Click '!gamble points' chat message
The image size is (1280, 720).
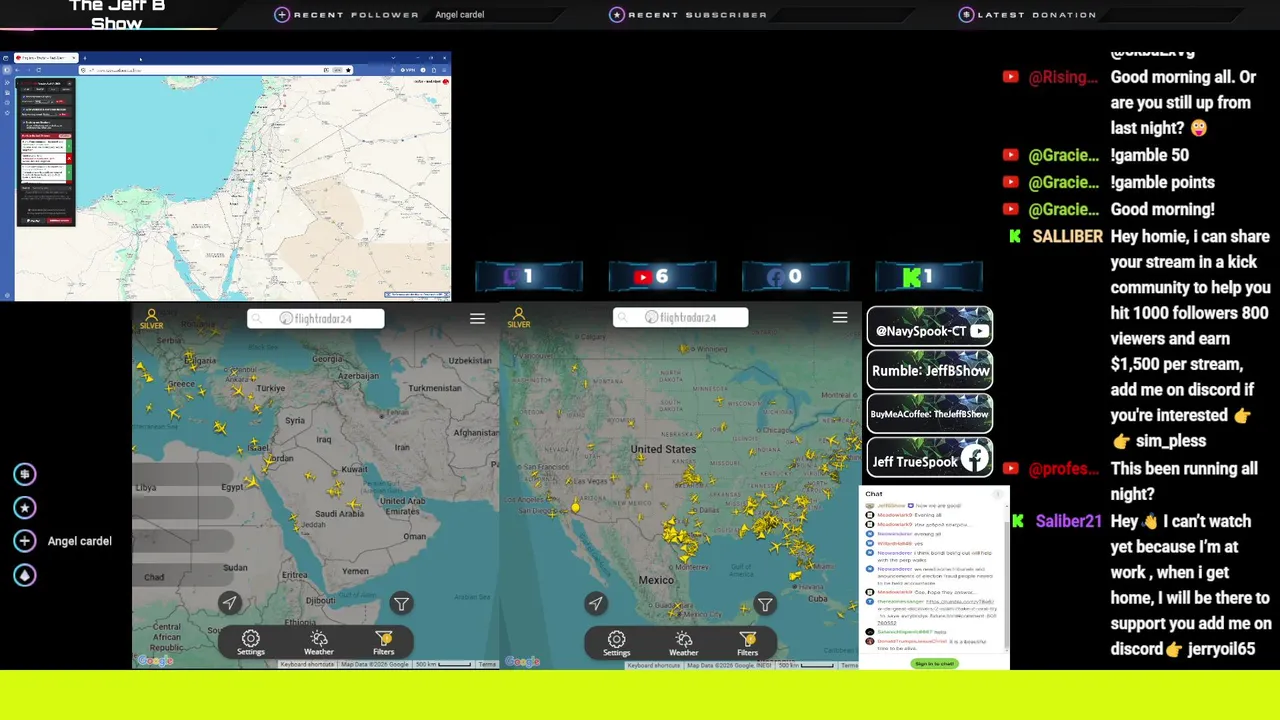pyautogui.click(x=1162, y=182)
